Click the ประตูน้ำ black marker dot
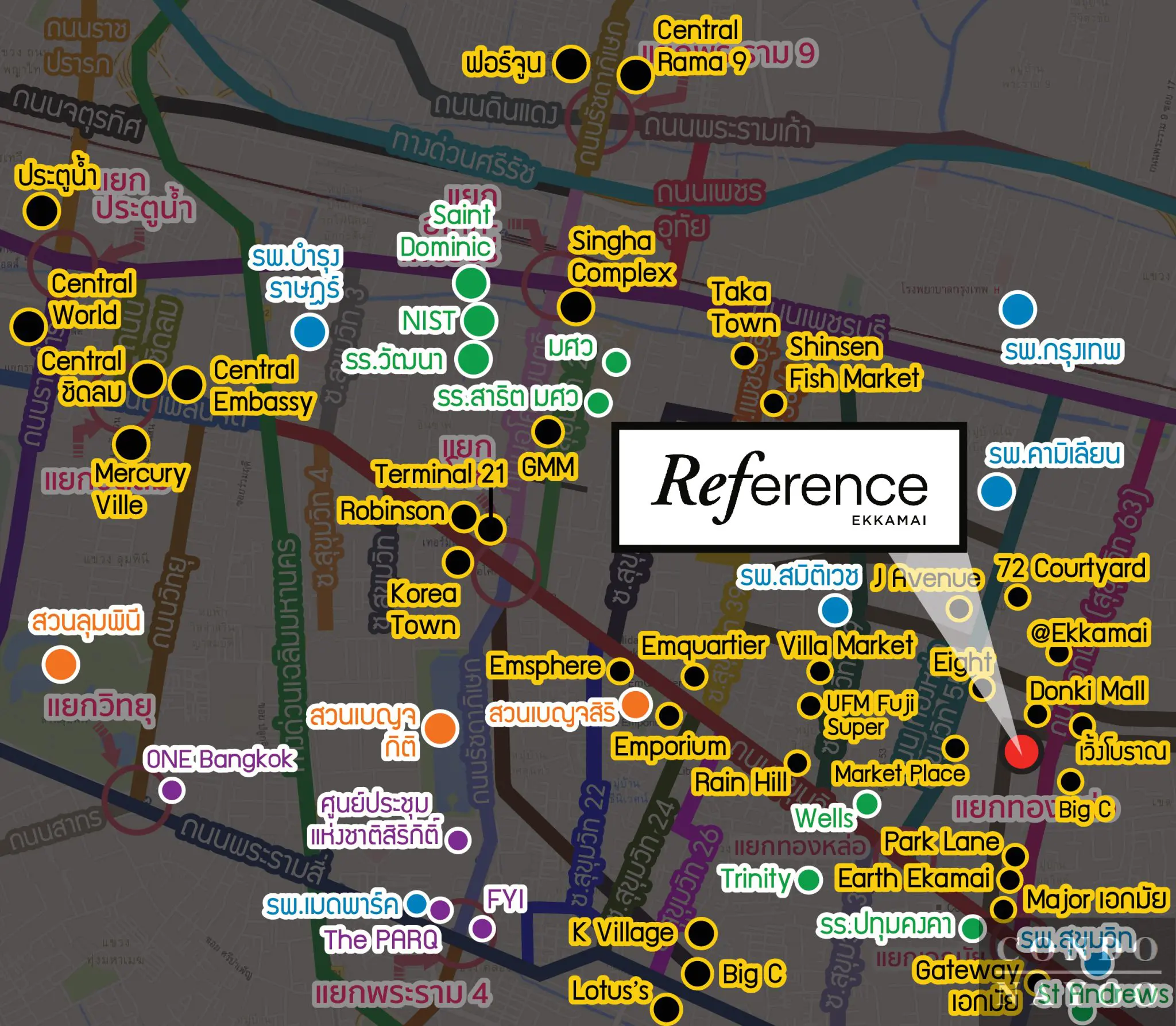1176x1026 pixels. click(41, 211)
